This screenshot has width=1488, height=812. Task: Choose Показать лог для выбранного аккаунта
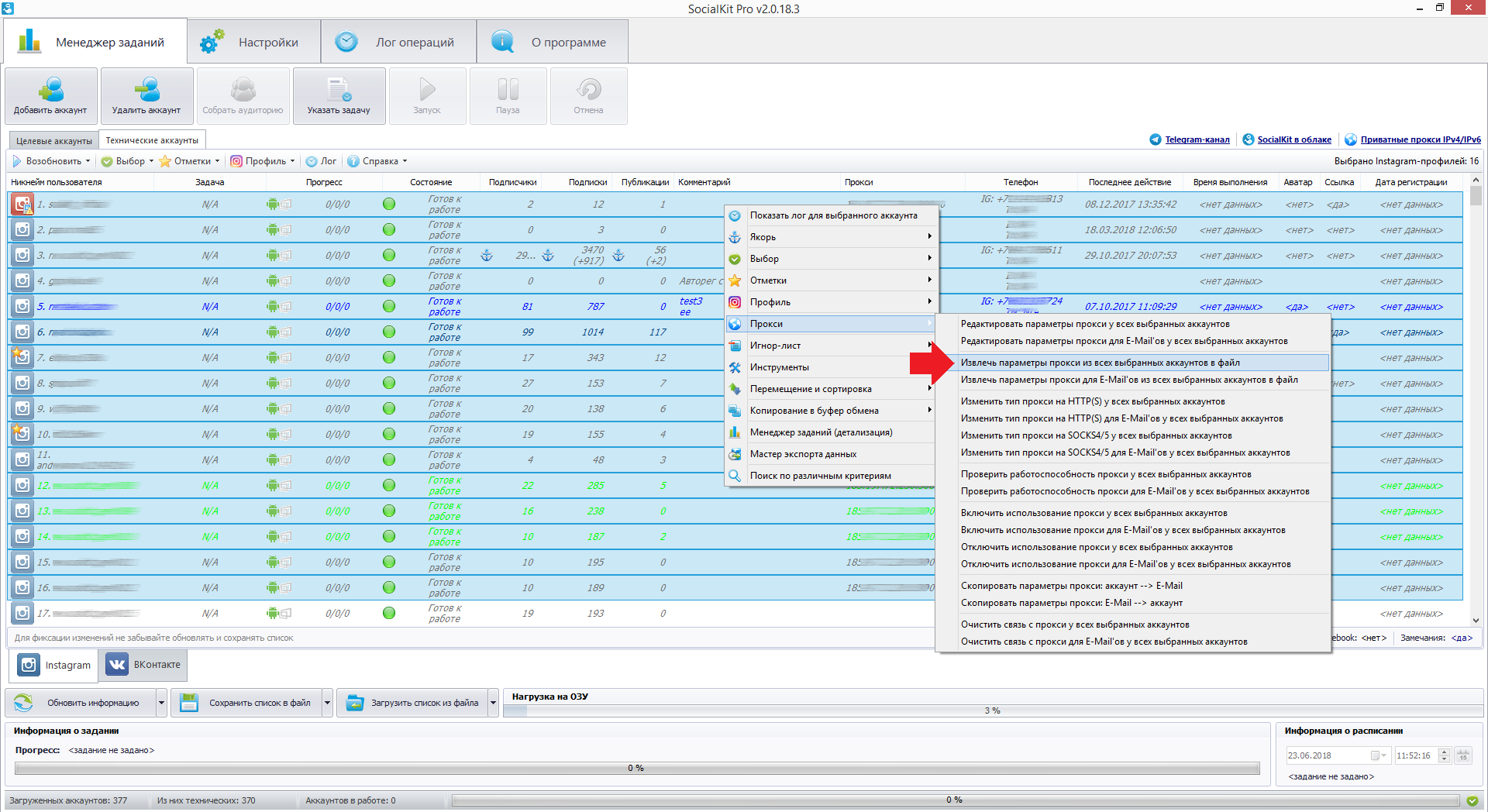click(x=831, y=215)
